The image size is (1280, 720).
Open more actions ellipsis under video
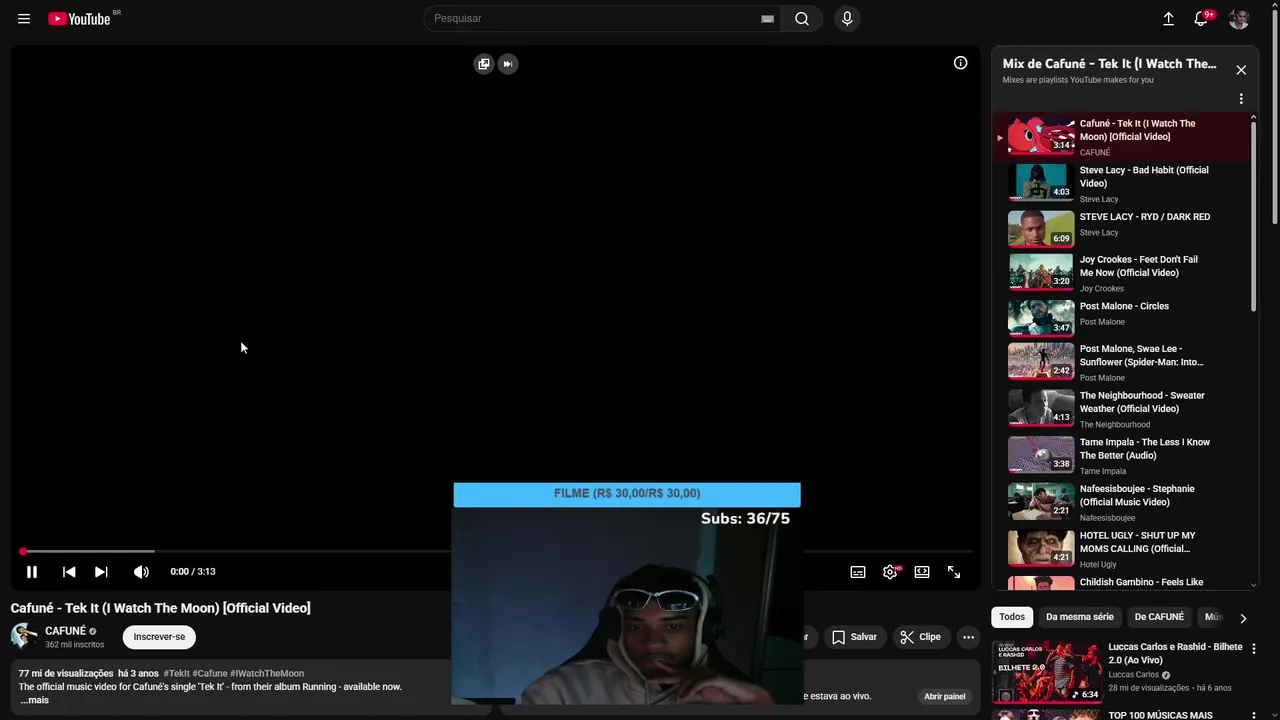point(968,637)
